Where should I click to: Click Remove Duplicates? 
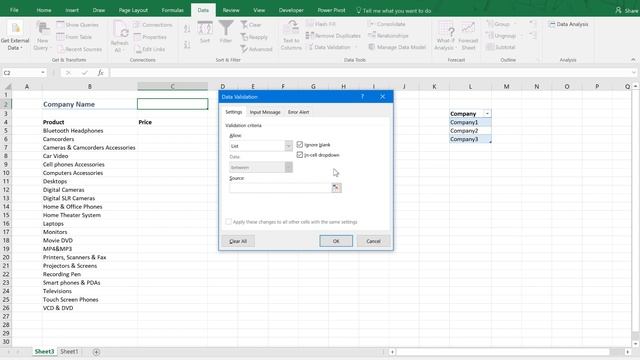333,36
